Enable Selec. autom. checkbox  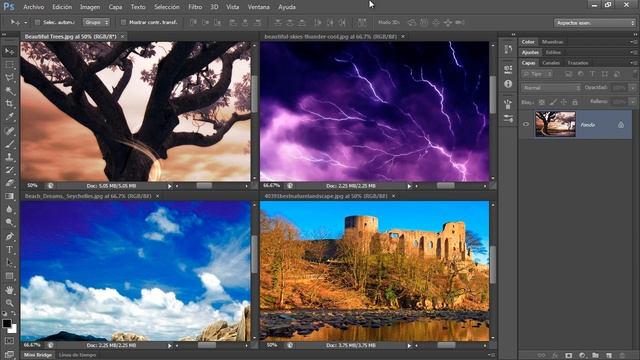(x=37, y=22)
